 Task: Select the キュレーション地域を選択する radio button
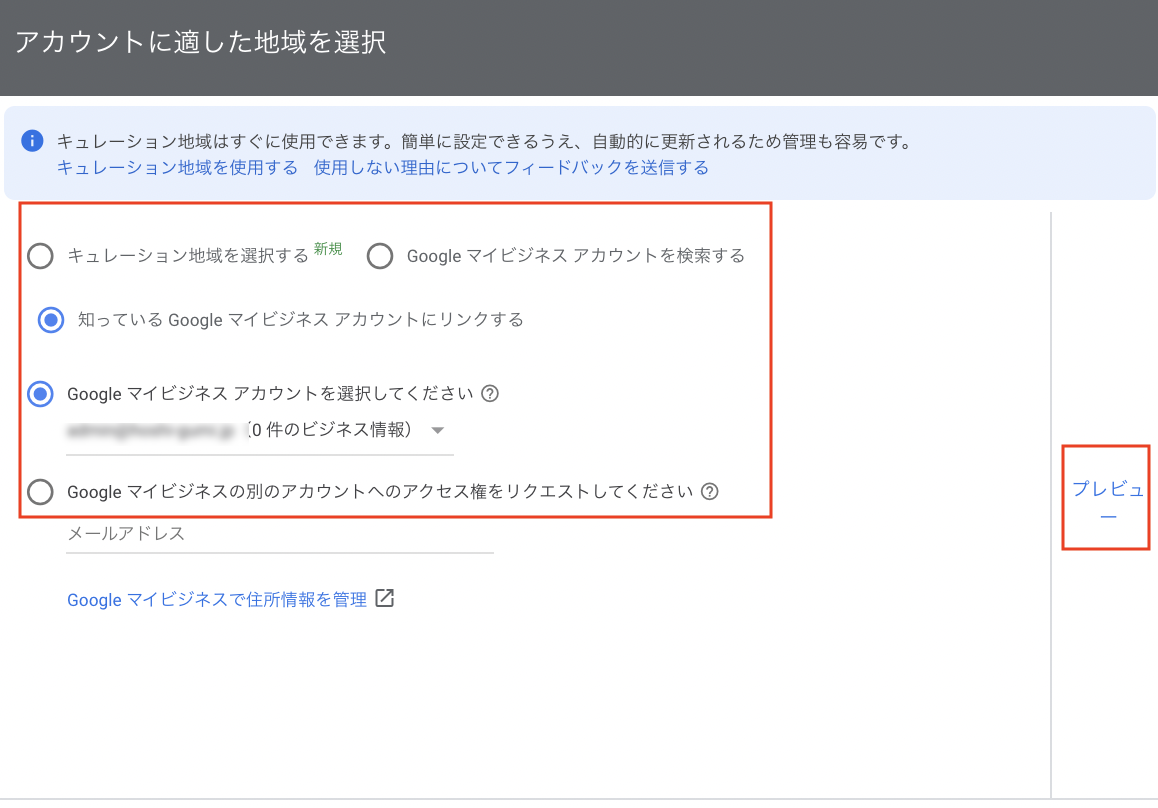pyautogui.click(x=40, y=256)
